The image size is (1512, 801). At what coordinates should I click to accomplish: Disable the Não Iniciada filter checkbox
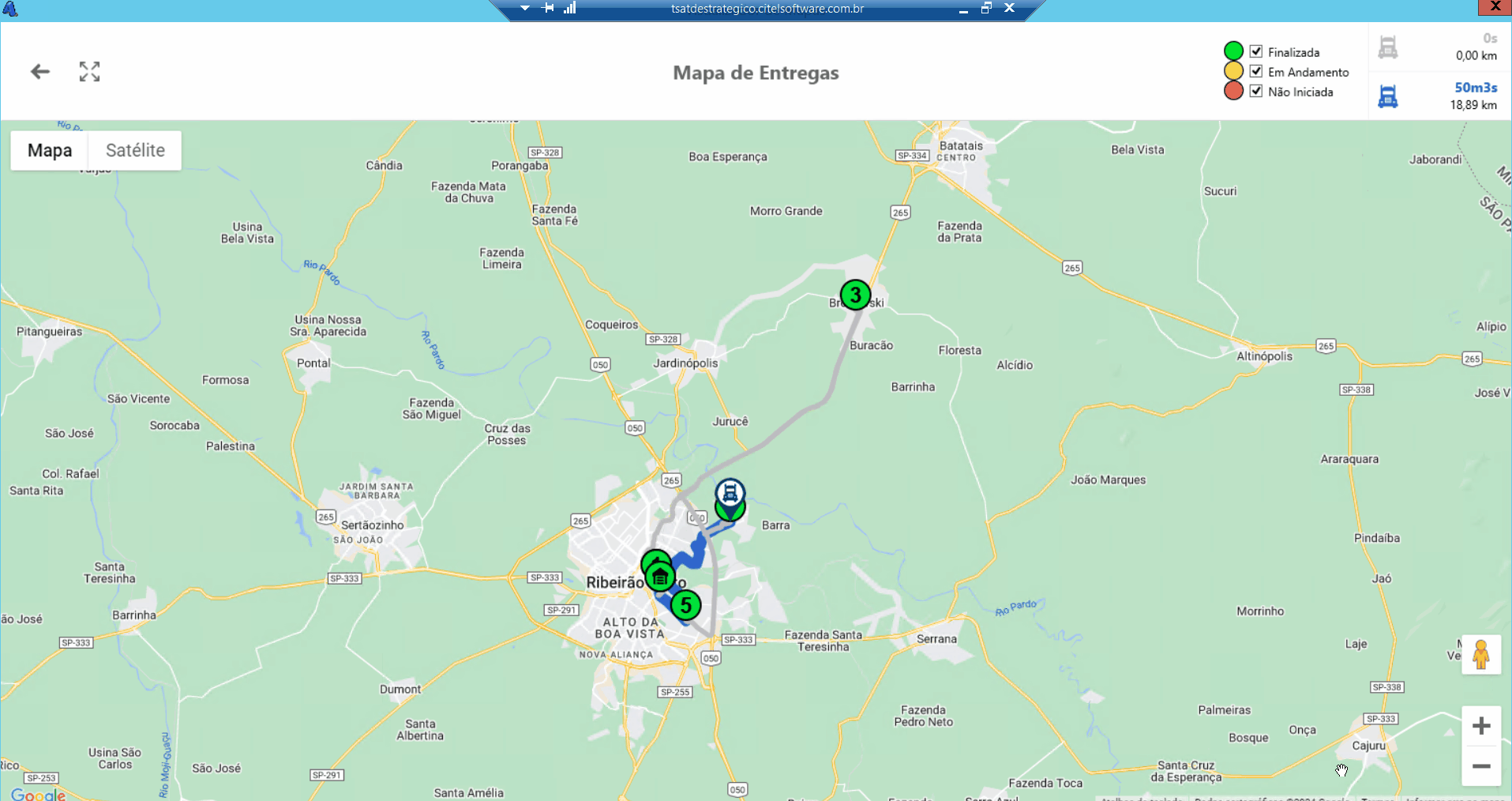pos(1256,91)
